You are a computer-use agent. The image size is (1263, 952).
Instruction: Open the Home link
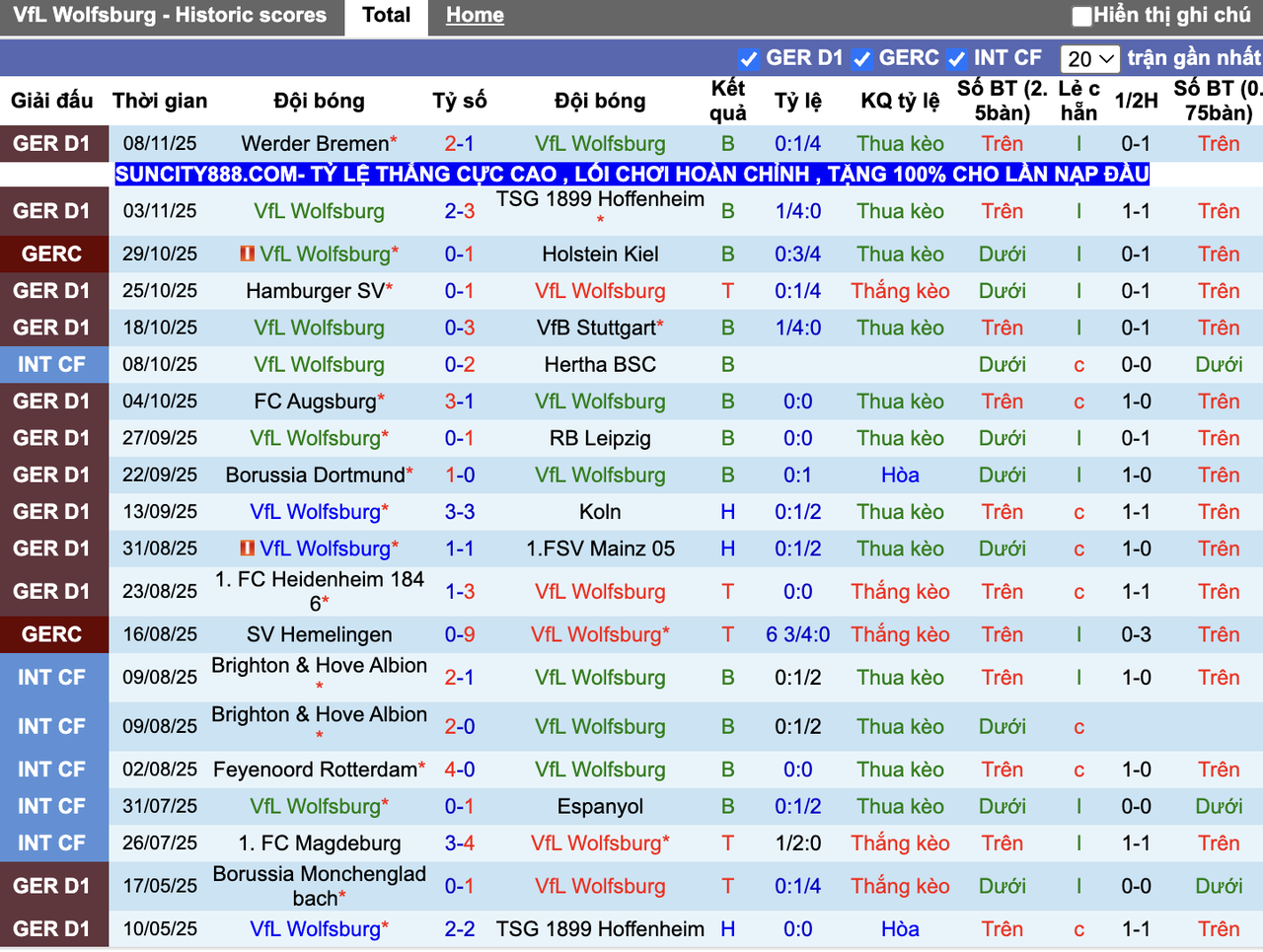(475, 16)
